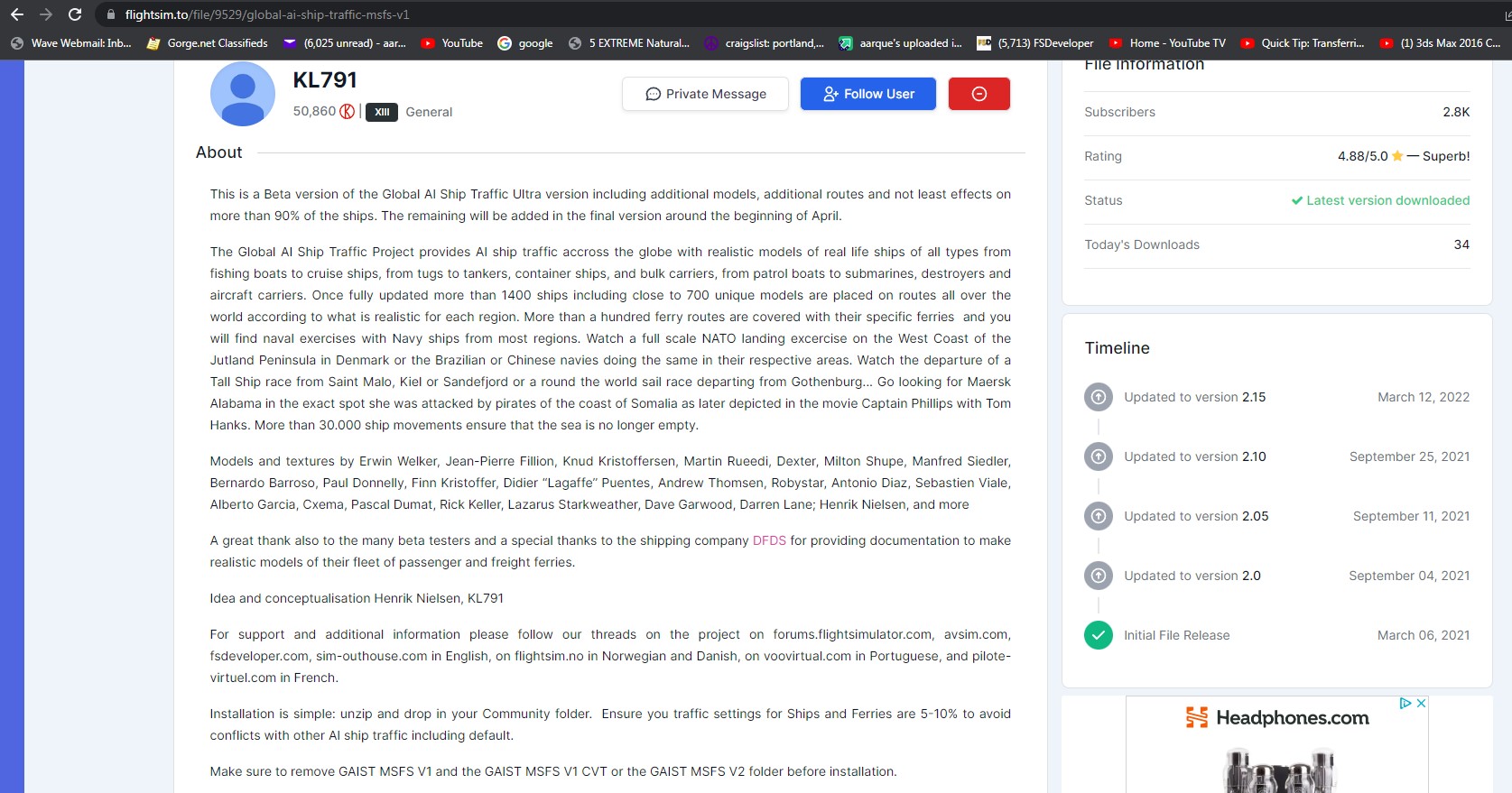The height and width of the screenshot is (793, 1512).
Task: Click the KL791 user avatar
Action: pyautogui.click(x=242, y=94)
